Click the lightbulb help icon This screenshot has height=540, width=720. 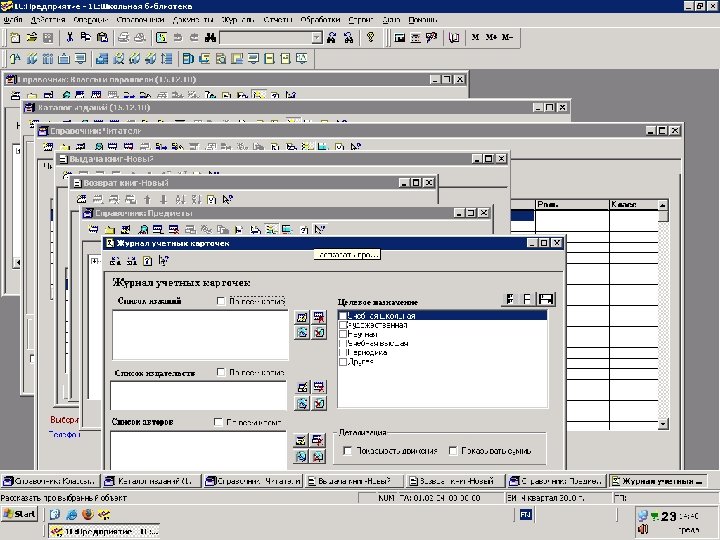(x=371, y=38)
